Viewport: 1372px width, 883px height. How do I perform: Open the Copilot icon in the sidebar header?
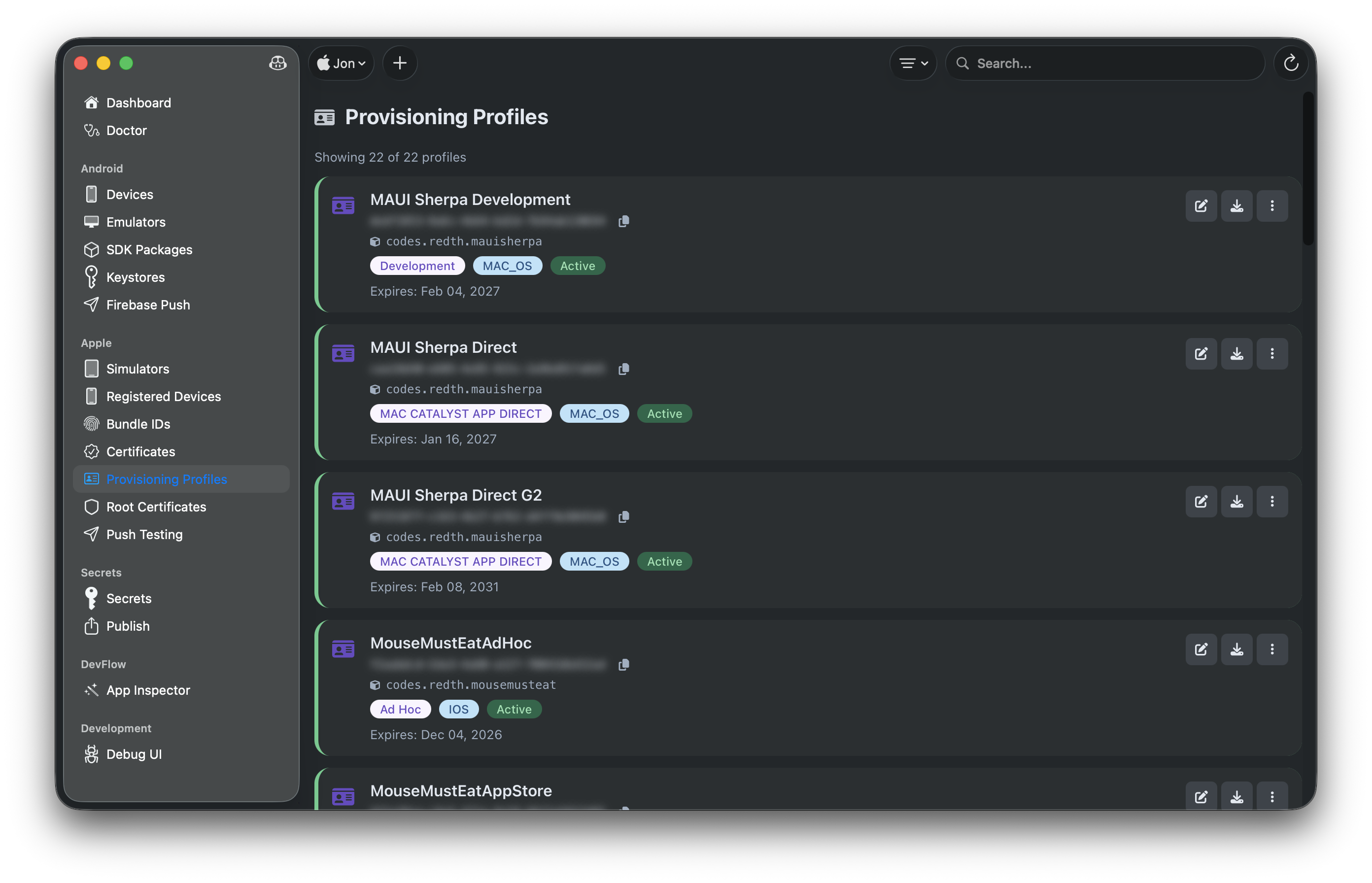[277, 64]
